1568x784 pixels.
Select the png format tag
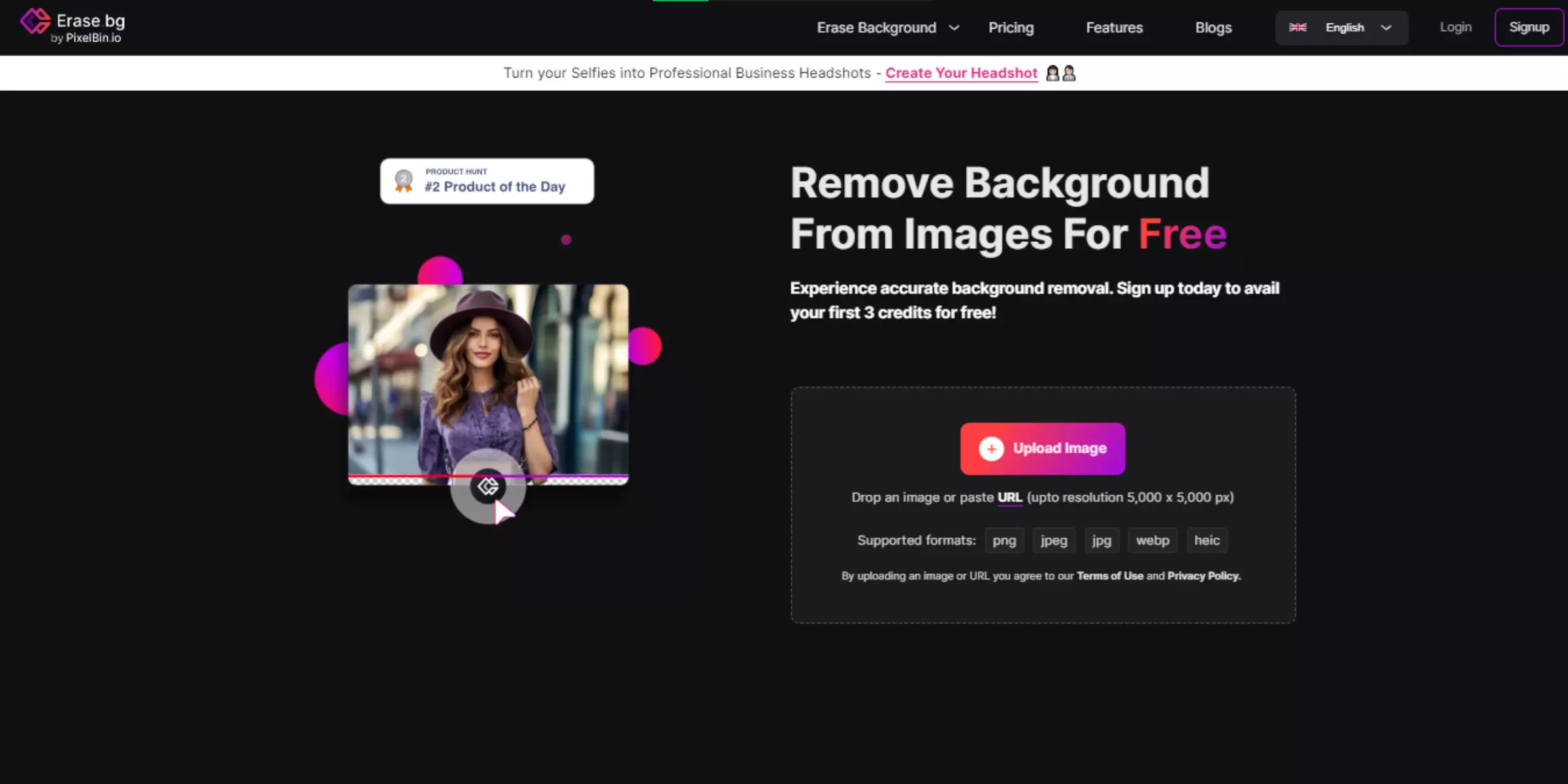point(1004,540)
